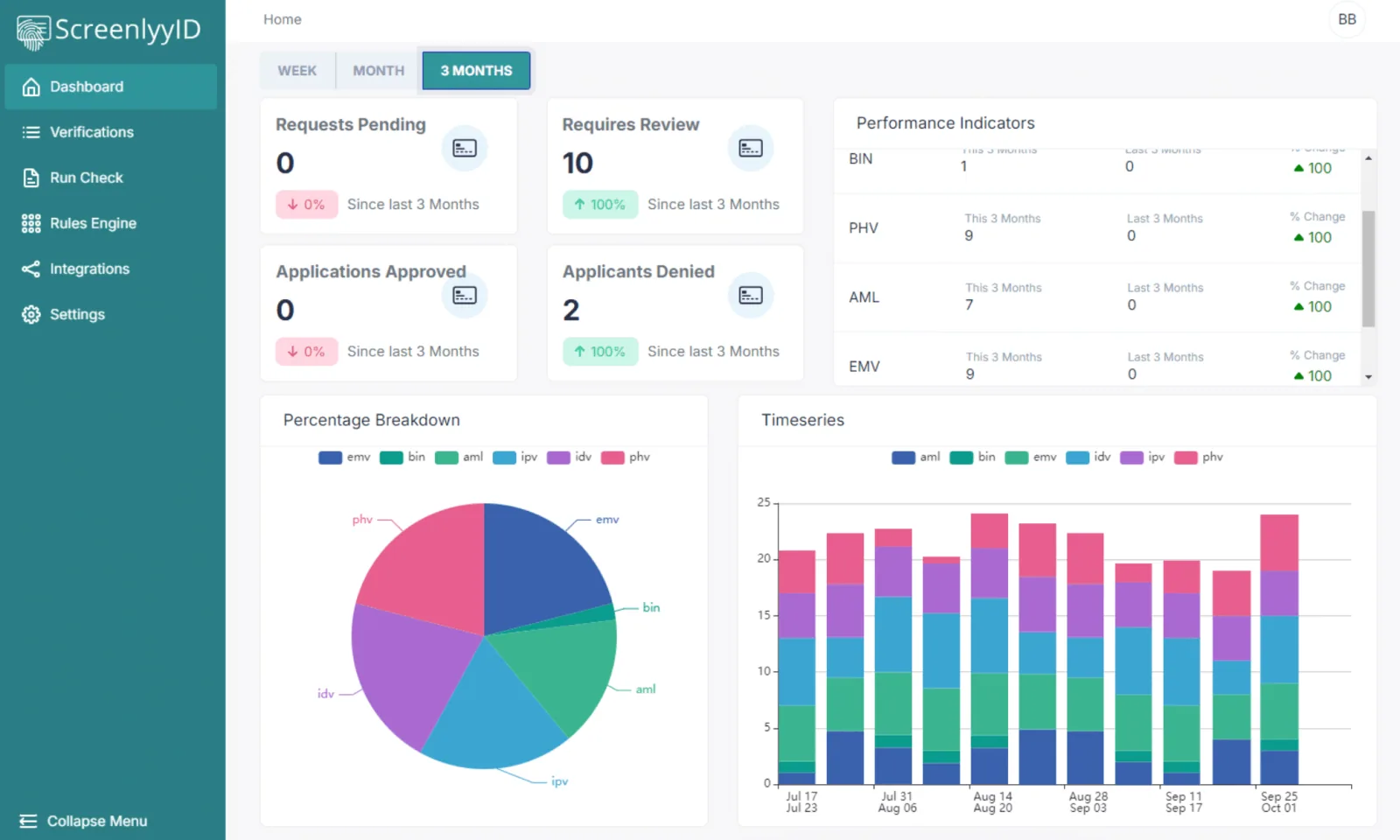
Task: Click the Performance Indicators scroll up arrow
Action: [1368, 157]
